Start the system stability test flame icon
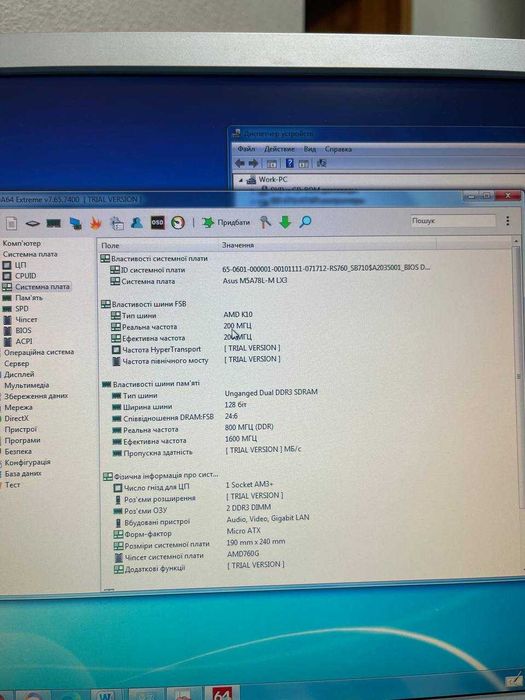This screenshot has height=700, width=525. pyautogui.click(x=96, y=223)
